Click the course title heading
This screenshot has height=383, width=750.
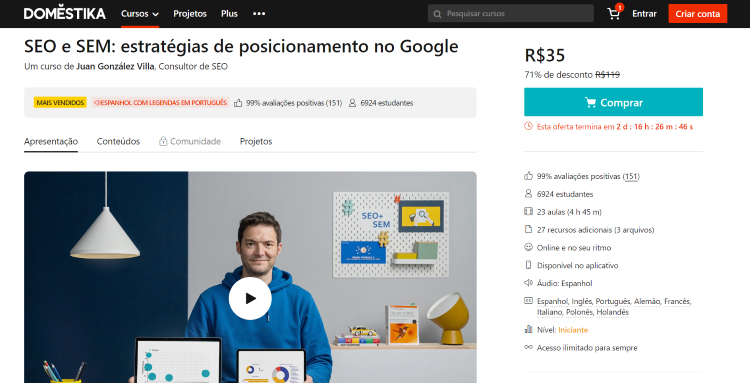tap(241, 46)
